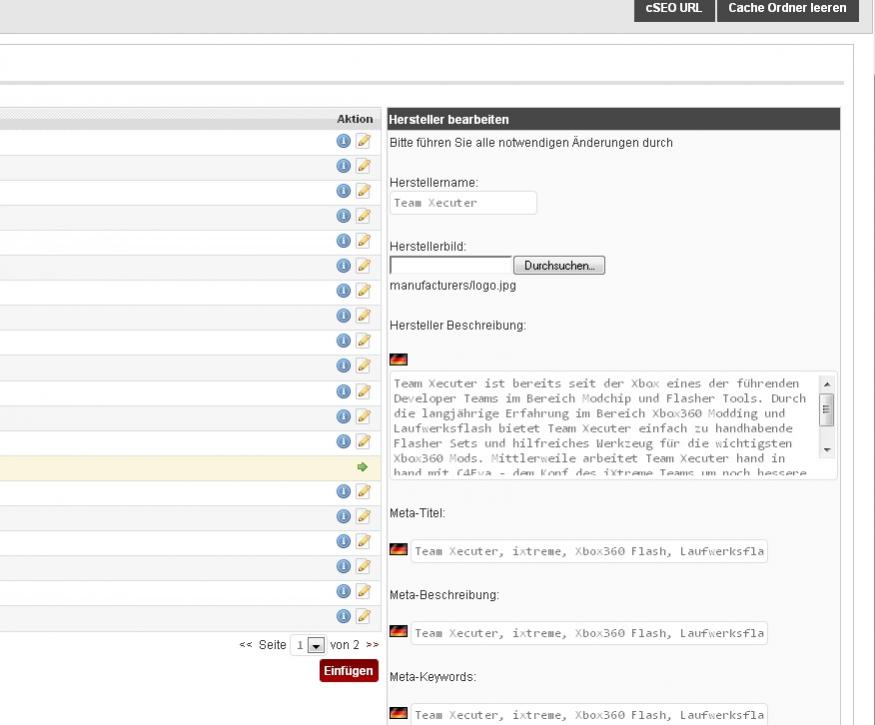875x725 pixels.
Task: Click the German flag beside the Meta-Keywords field
Action: click(398, 714)
